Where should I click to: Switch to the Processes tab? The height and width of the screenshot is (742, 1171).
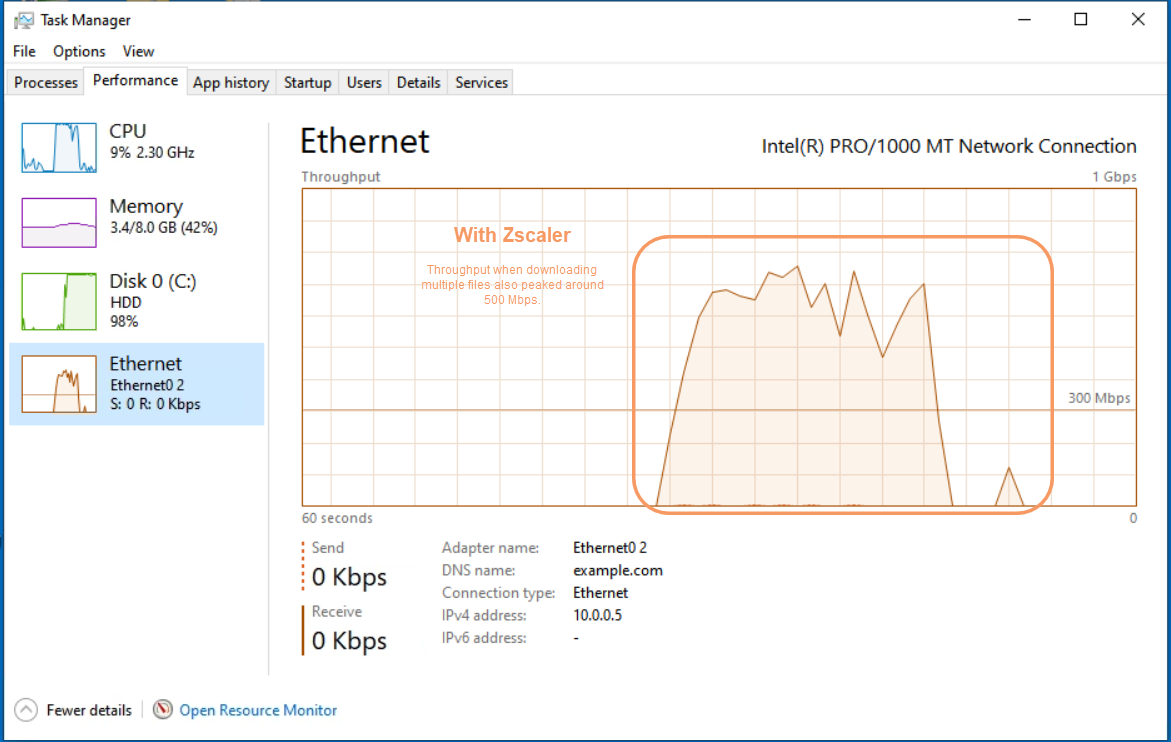click(46, 83)
